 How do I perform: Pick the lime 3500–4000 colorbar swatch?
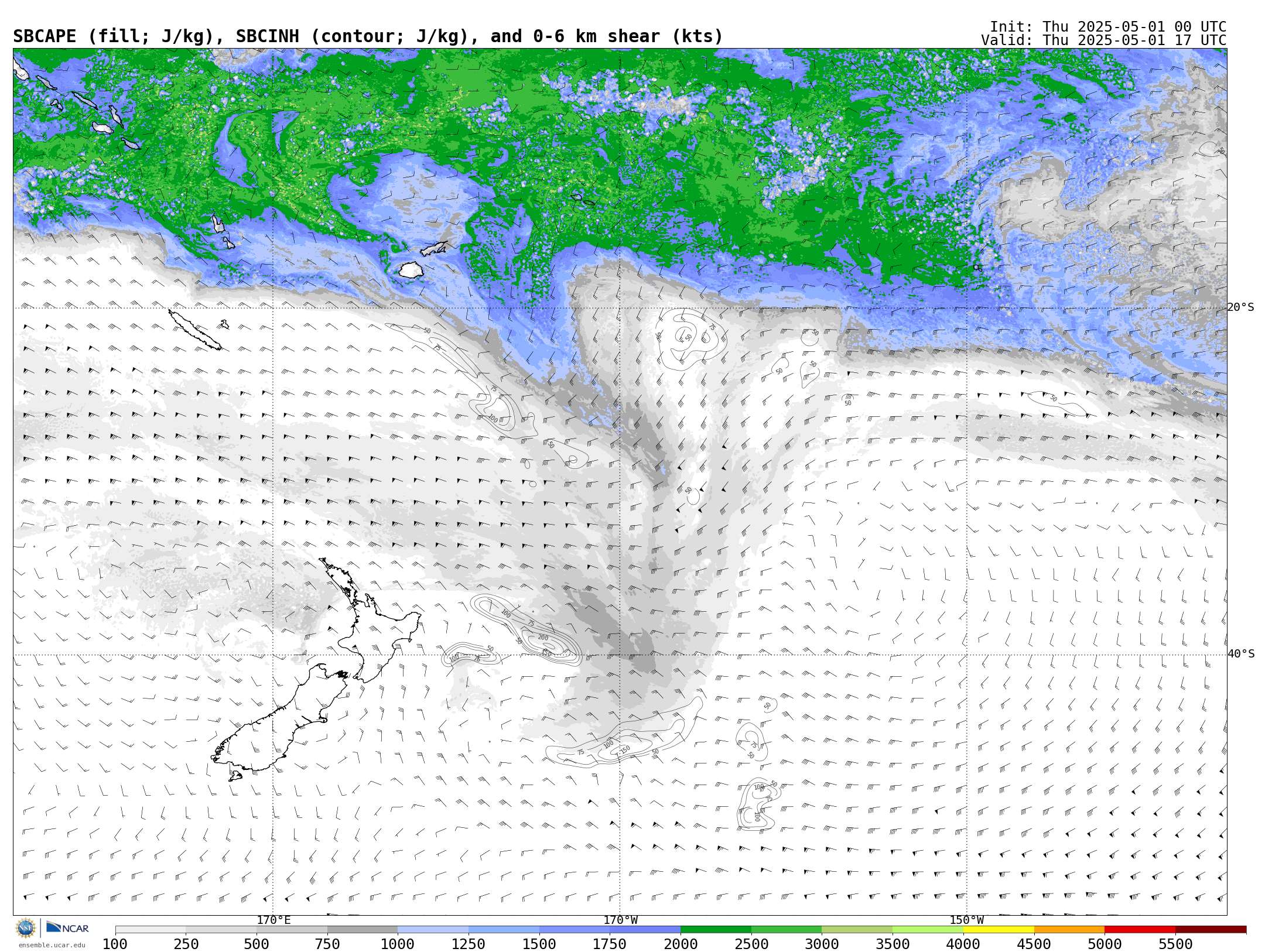pyautogui.click(x=928, y=930)
